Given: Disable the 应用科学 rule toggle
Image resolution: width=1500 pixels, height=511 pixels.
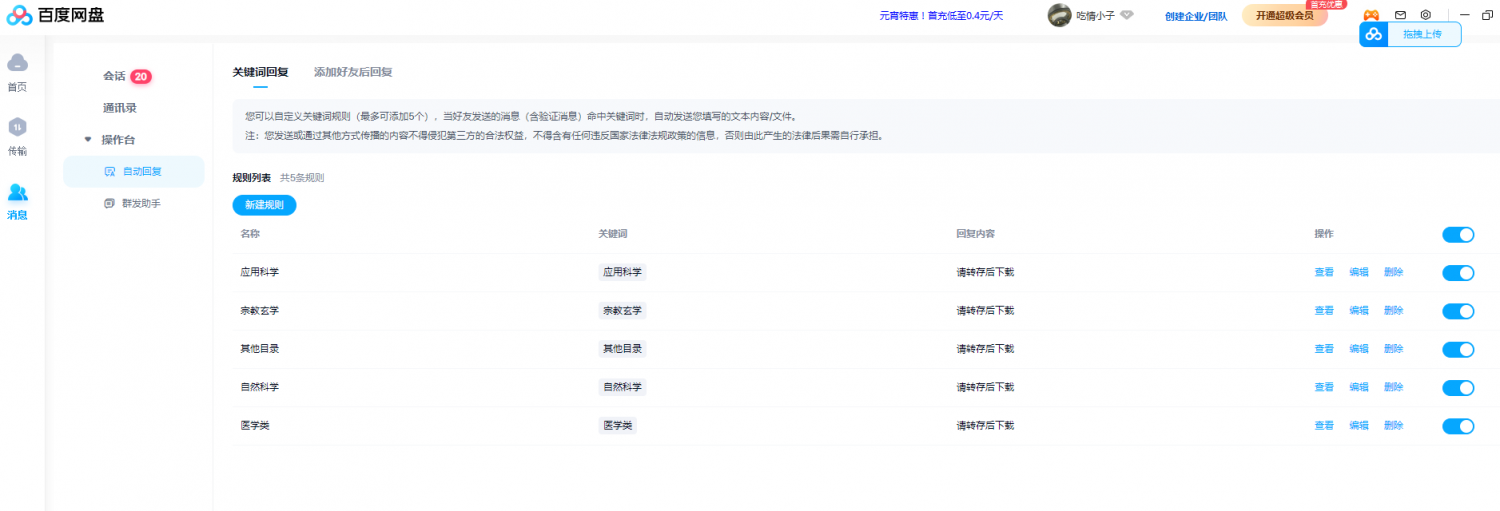Looking at the screenshot, I should [1458, 273].
